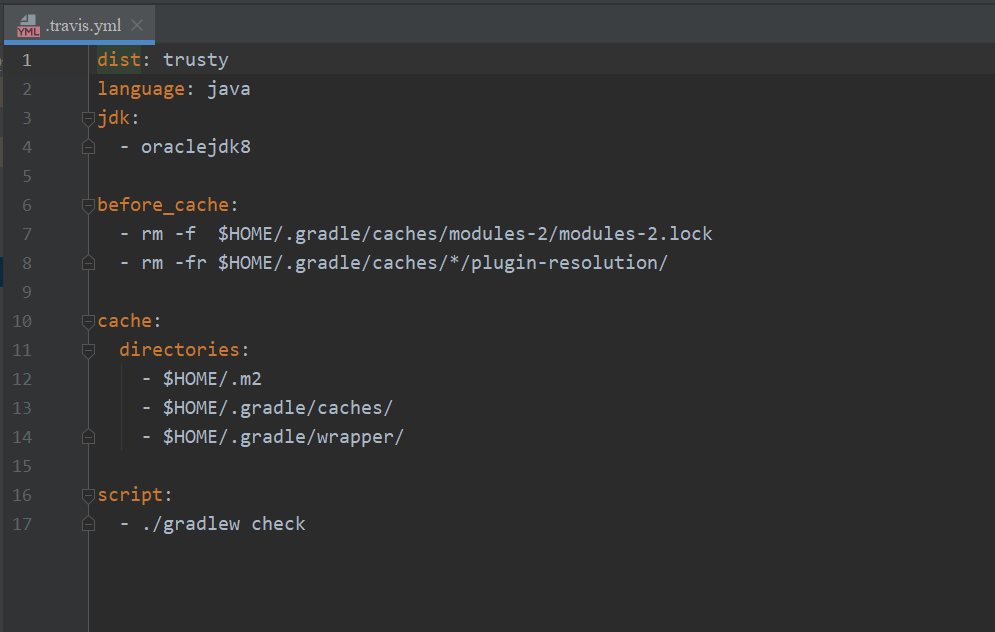995x632 pixels.
Task: Select the .travis.yml tab label
Action: point(83,25)
